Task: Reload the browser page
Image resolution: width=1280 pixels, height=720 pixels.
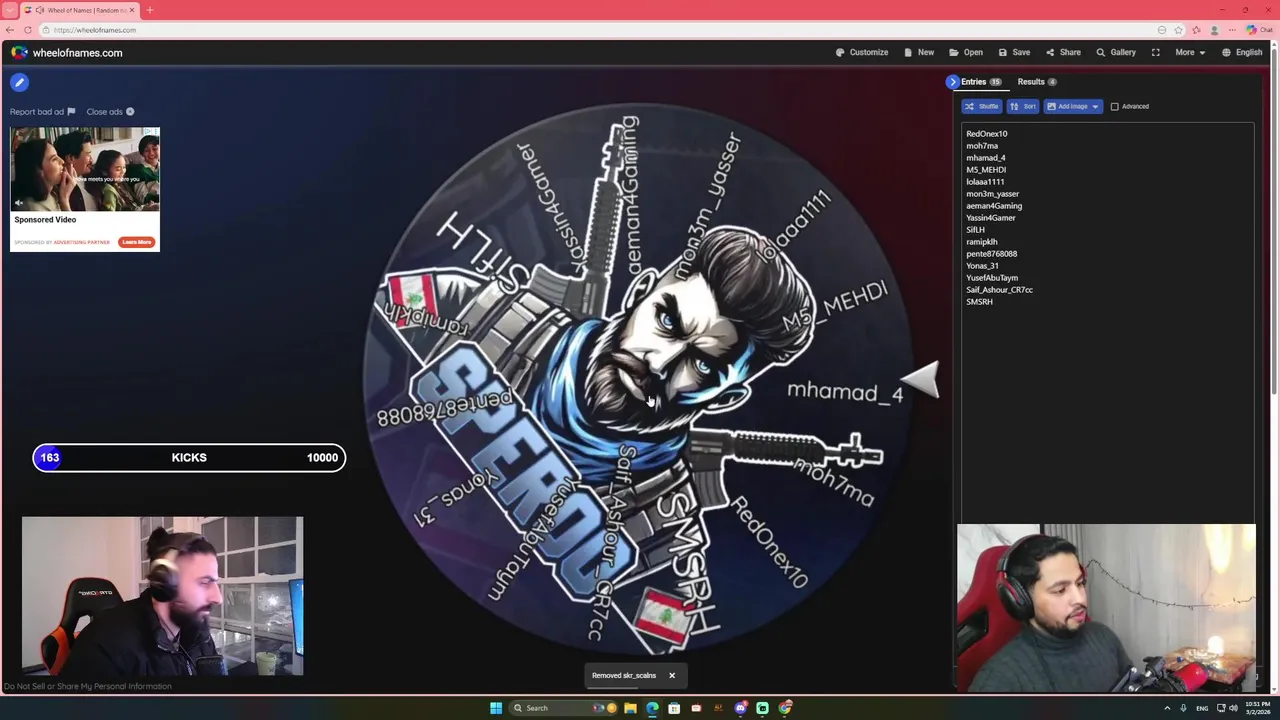Action: 27,30
